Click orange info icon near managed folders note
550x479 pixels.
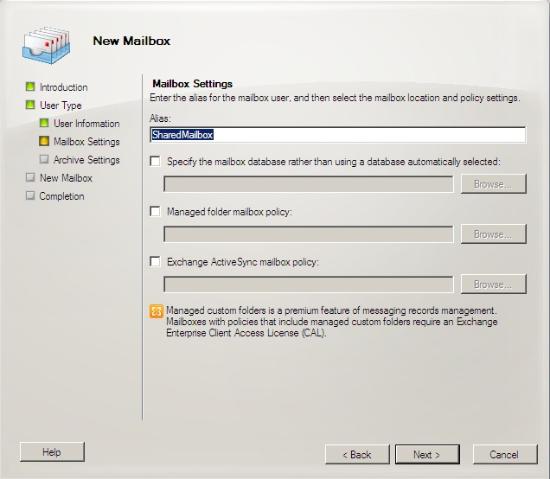click(156, 311)
